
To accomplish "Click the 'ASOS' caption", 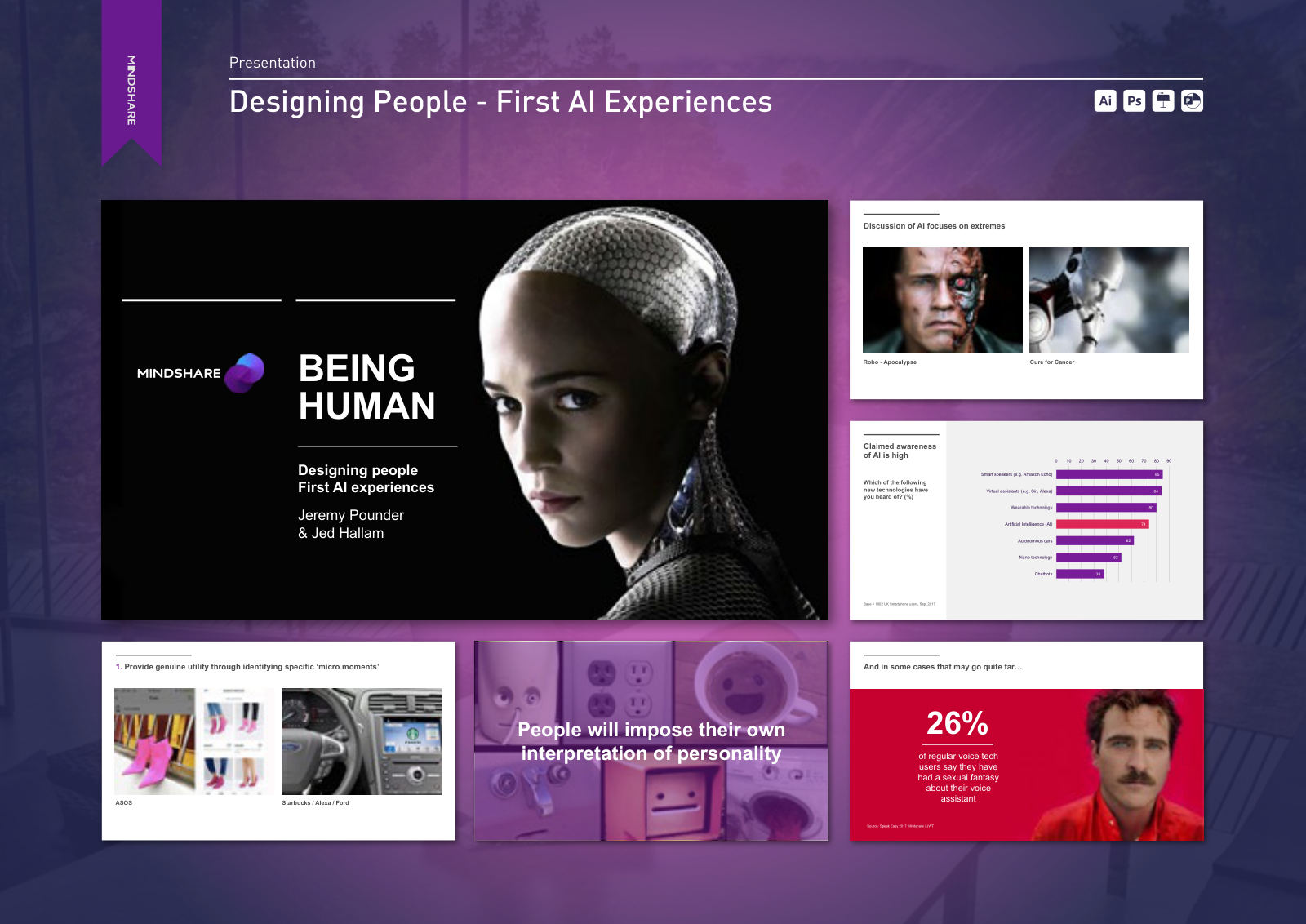I will click(124, 803).
